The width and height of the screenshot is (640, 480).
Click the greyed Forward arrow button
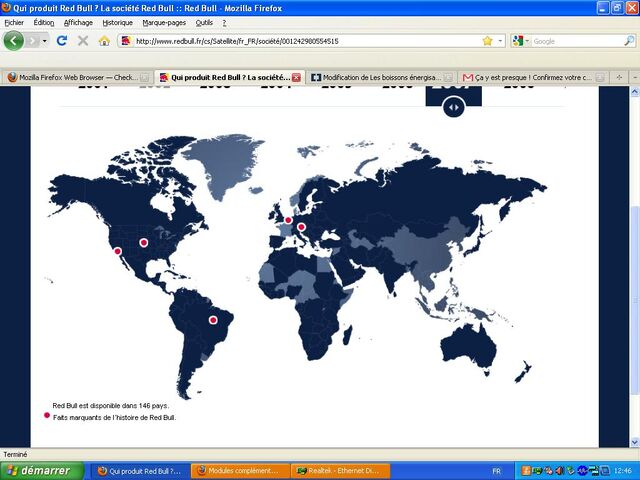tap(33, 41)
